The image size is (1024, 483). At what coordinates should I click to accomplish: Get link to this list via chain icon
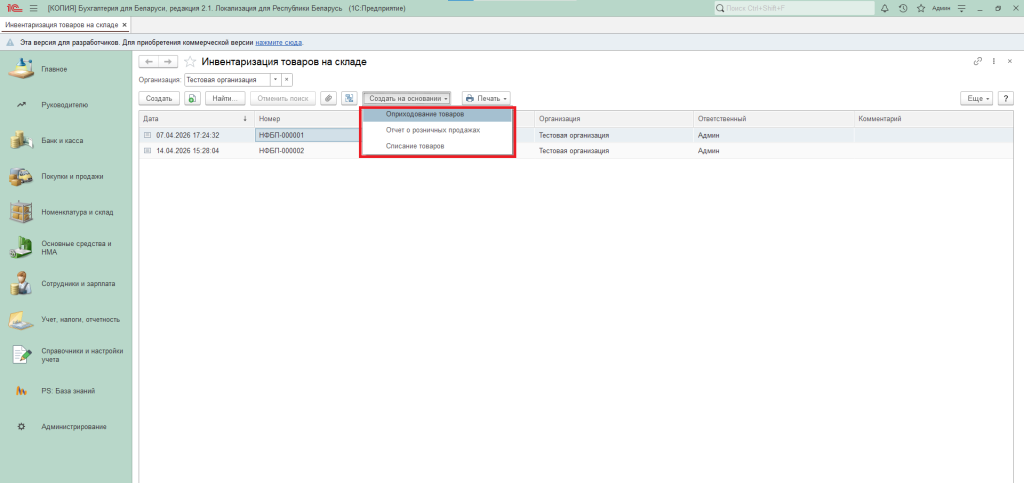(x=978, y=62)
